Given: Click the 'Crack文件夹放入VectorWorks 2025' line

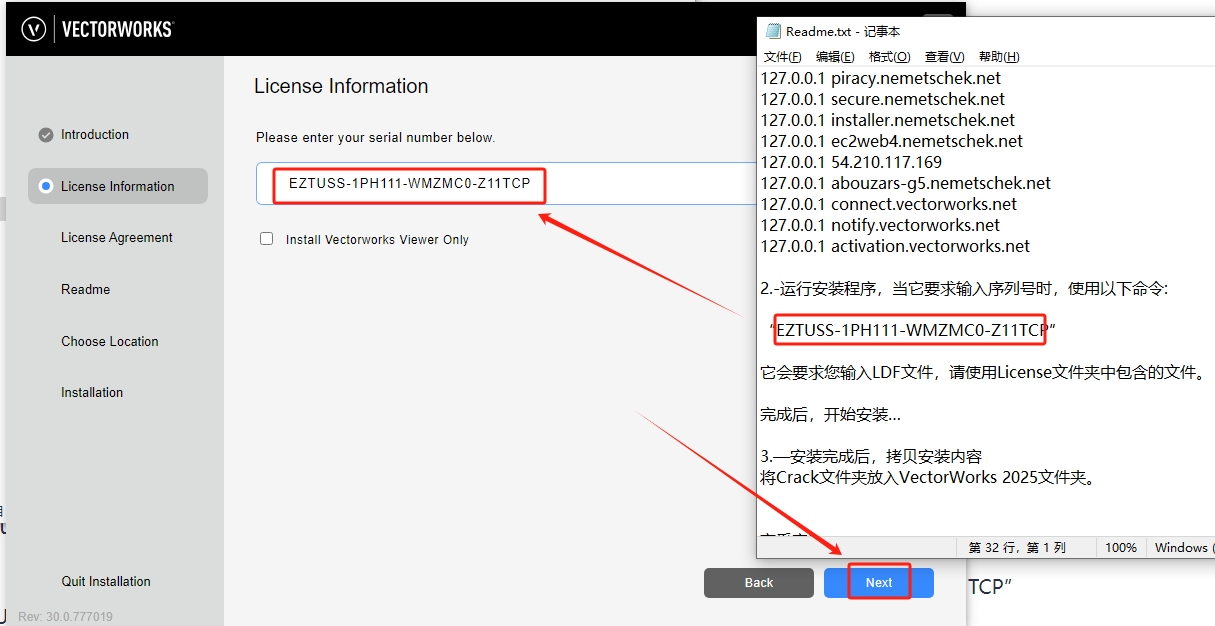Looking at the screenshot, I should [x=928, y=478].
